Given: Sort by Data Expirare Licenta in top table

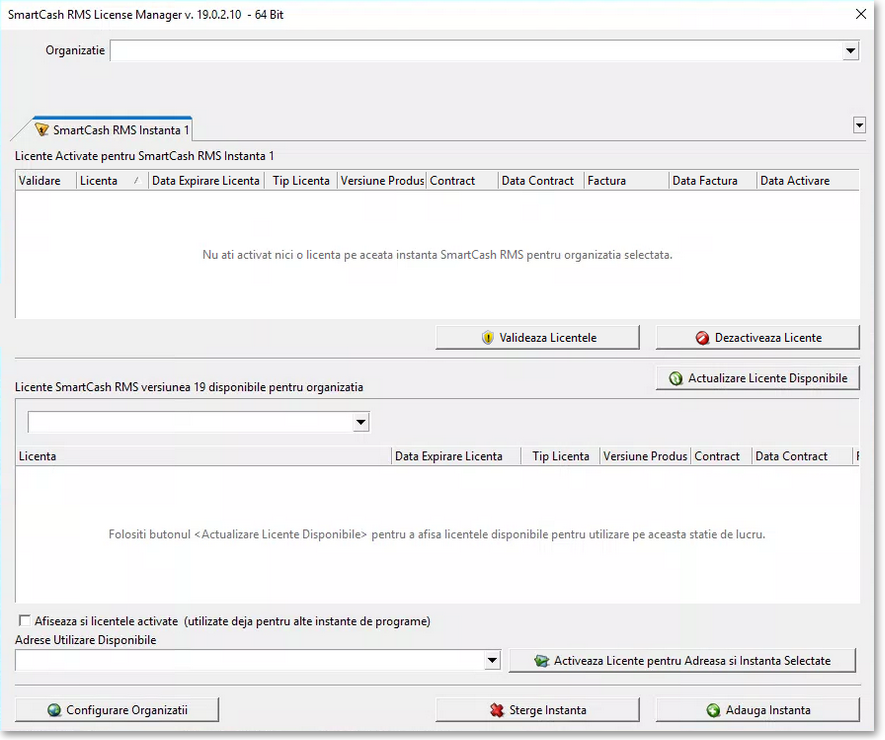Looking at the screenshot, I should 206,181.
